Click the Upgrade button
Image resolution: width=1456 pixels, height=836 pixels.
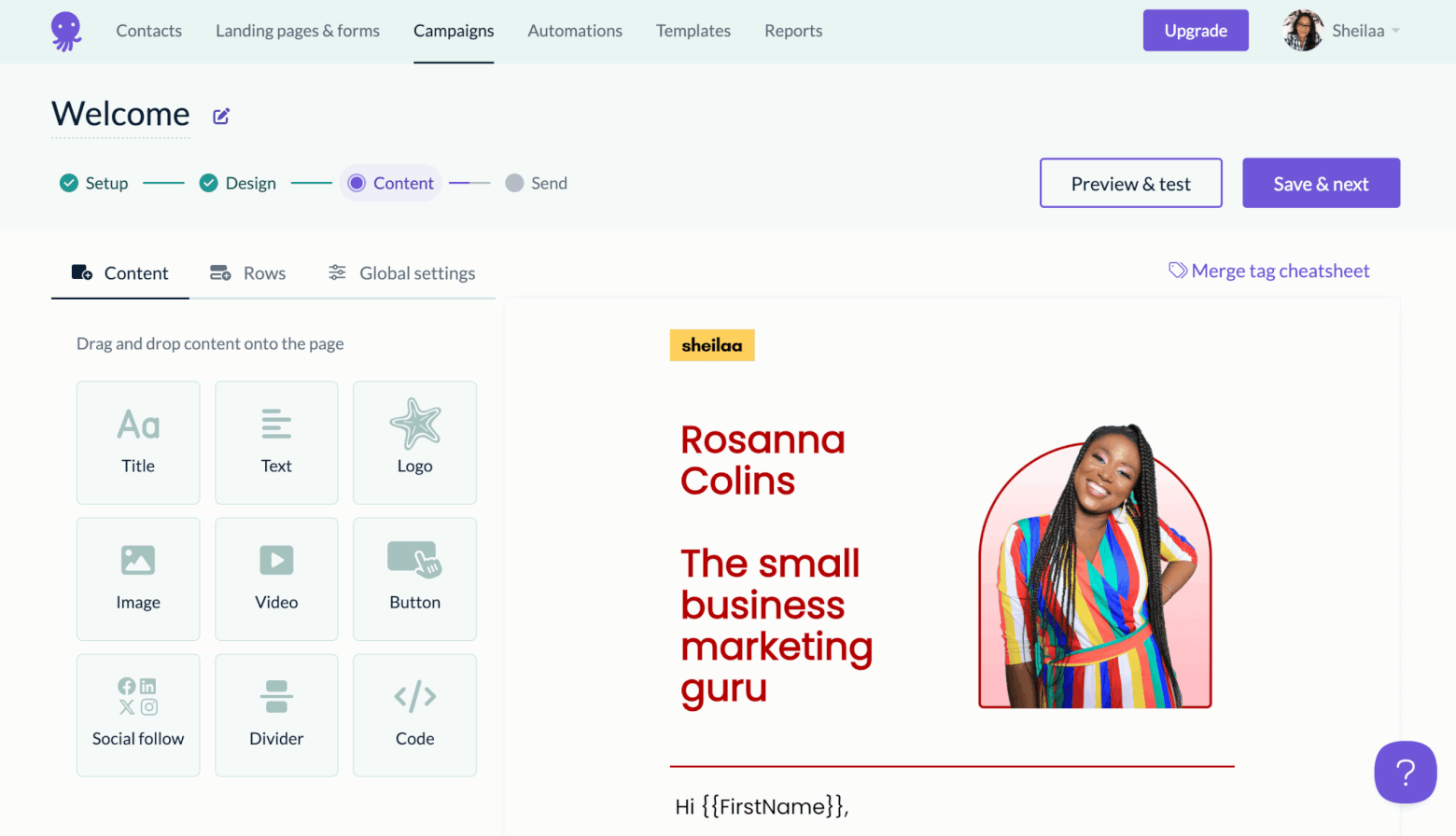(1196, 31)
